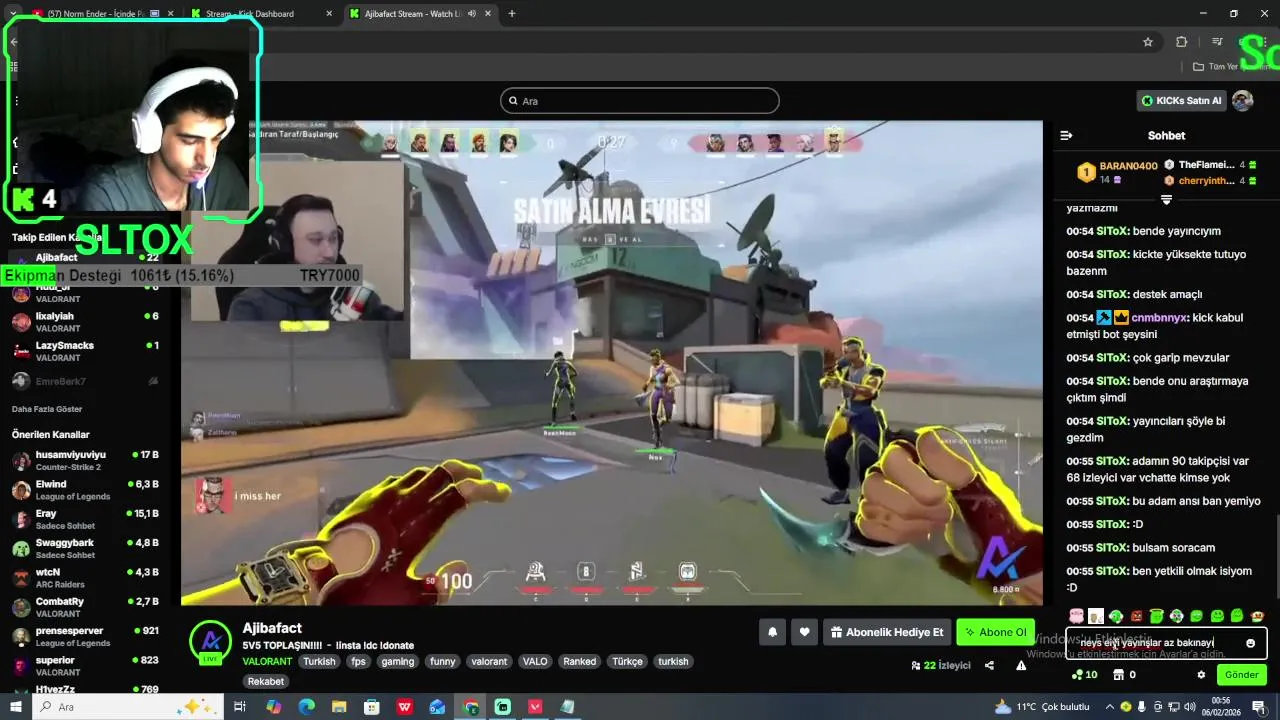Open lixalyiah channel in the sidebar

pyautogui.click(x=85, y=322)
